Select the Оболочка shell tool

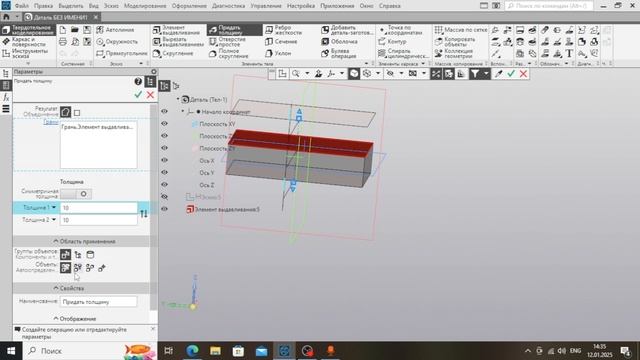coord(340,42)
